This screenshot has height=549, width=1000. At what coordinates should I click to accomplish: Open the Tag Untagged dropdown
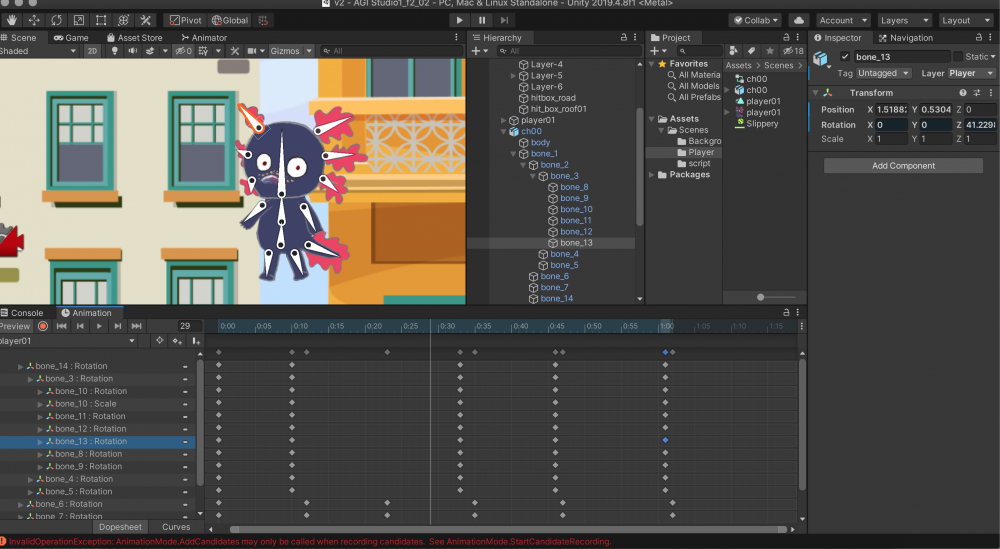(x=883, y=73)
